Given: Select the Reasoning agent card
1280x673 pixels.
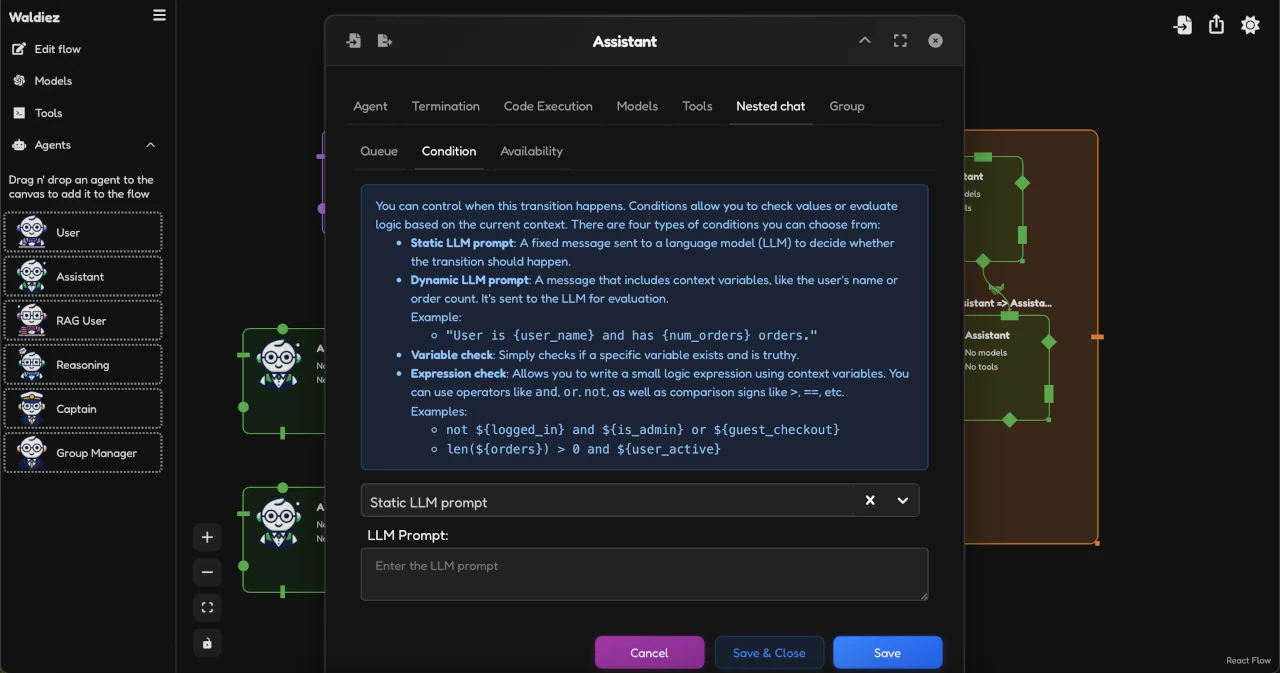Looking at the screenshot, I should [x=83, y=364].
